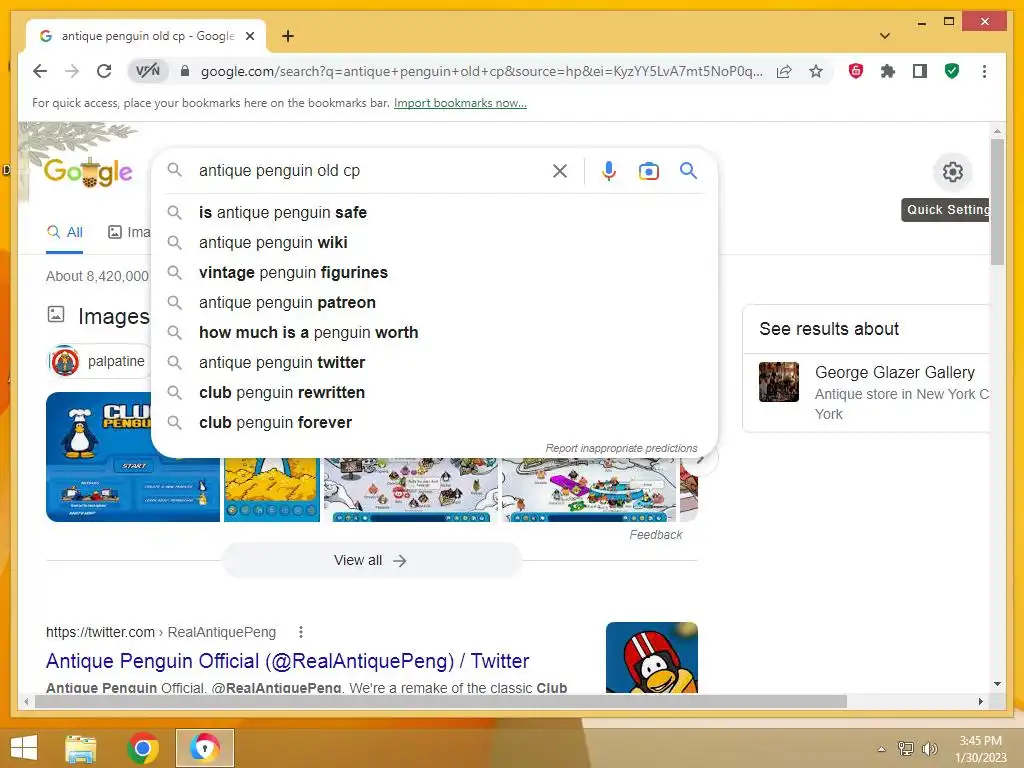Open Google Quick Settings gear
The width and height of the screenshot is (1024, 768).
[953, 172]
